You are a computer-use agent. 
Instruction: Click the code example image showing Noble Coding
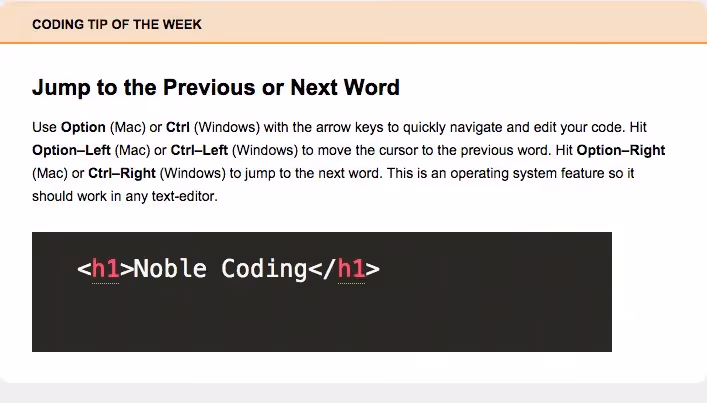(321, 292)
